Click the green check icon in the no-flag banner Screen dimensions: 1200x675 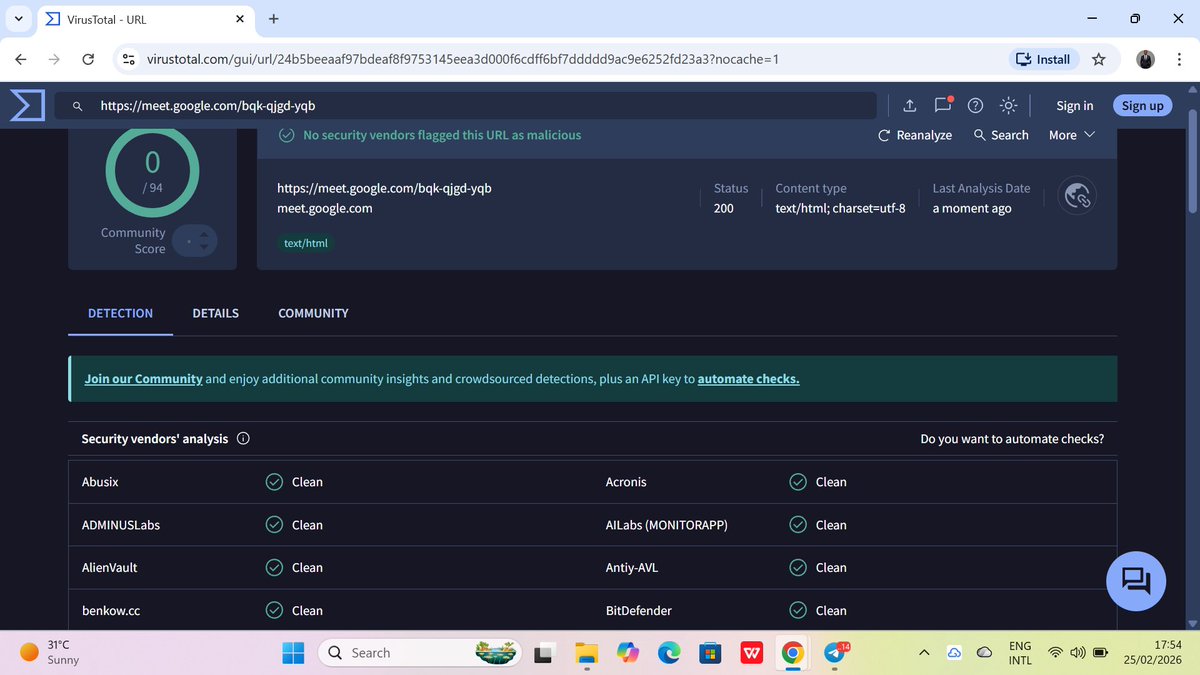pos(287,135)
